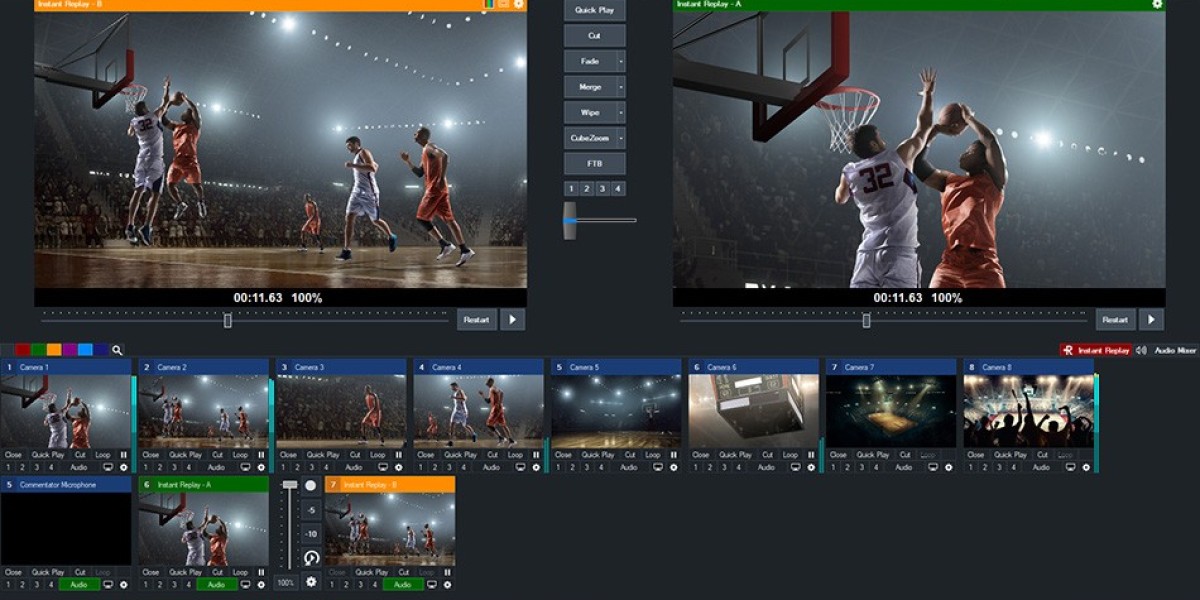Play the Instant Replay - B preview

coord(512,320)
